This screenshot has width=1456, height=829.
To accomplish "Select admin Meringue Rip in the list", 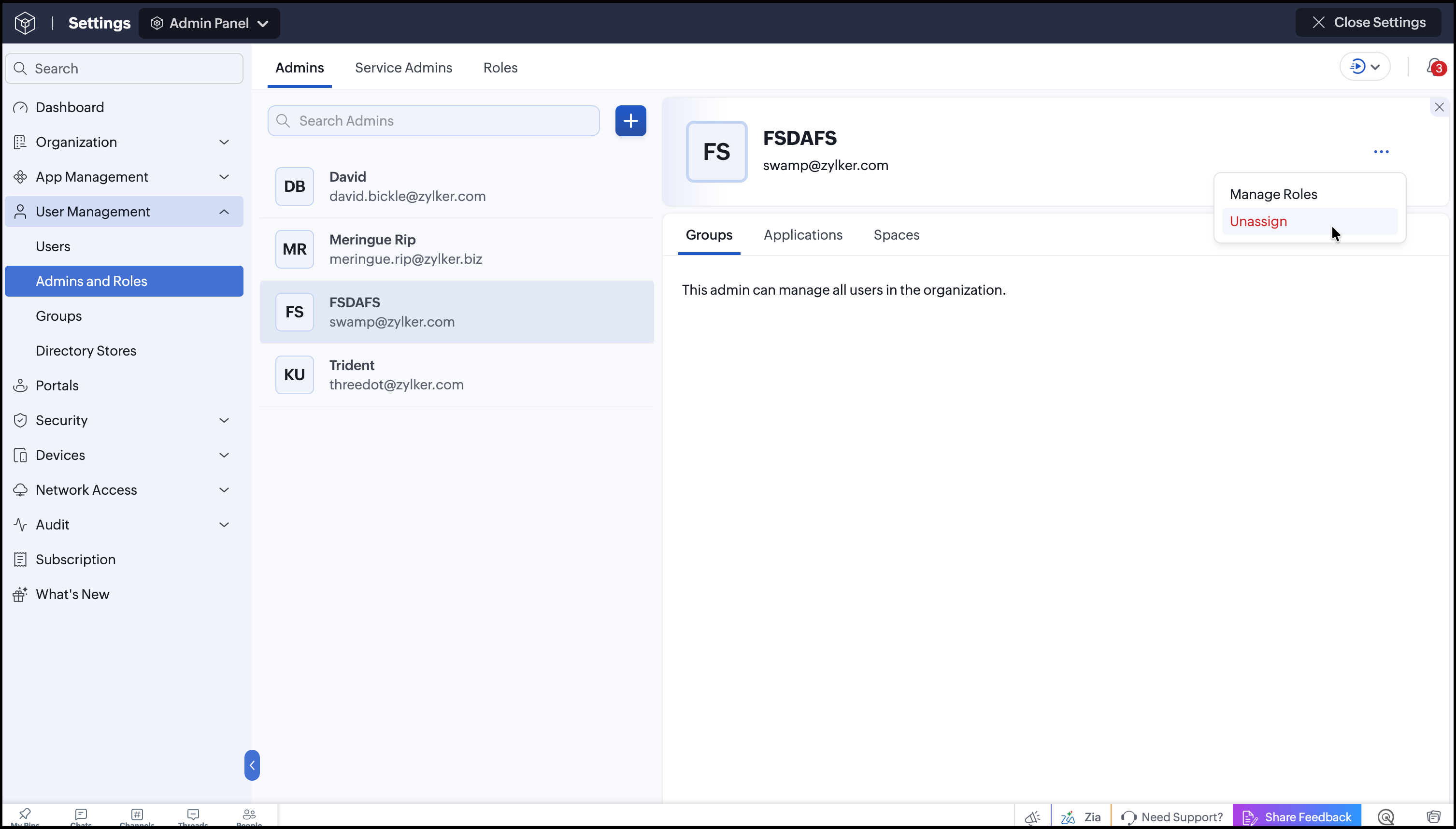I will pyautogui.click(x=457, y=249).
